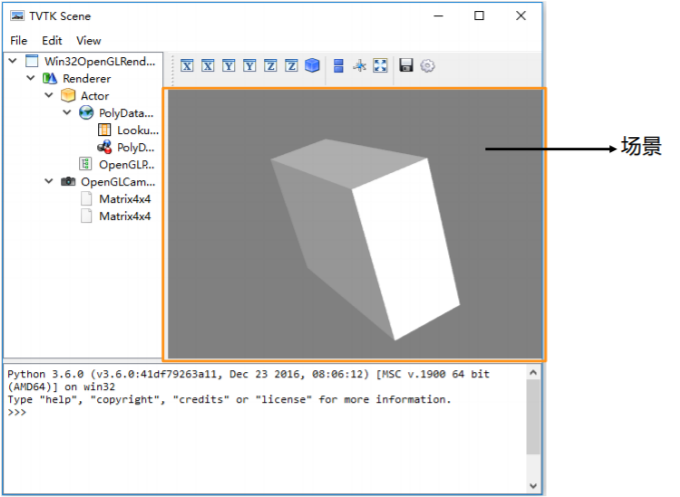680x497 pixels.
Task: Select the LookupTable item in the tree
Action: click(137, 130)
